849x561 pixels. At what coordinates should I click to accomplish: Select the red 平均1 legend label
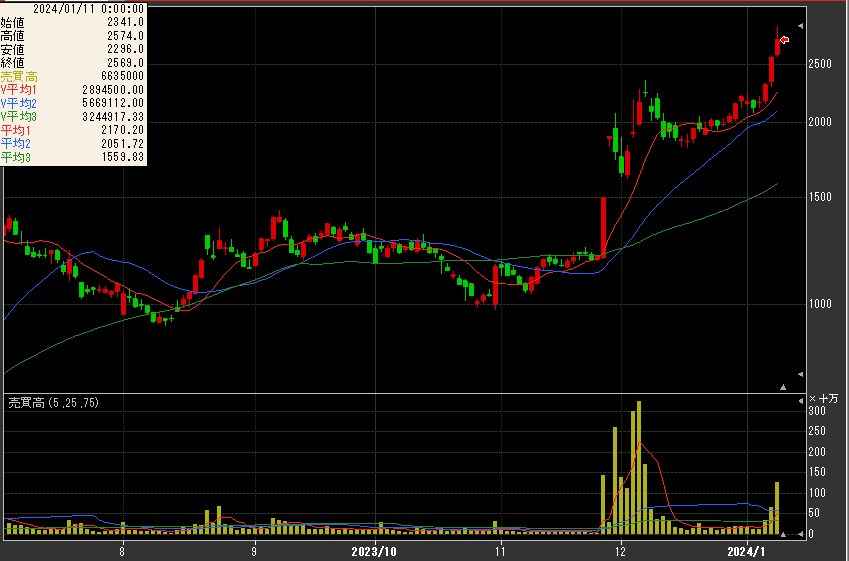pyautogui.click(x=16, y=130)
